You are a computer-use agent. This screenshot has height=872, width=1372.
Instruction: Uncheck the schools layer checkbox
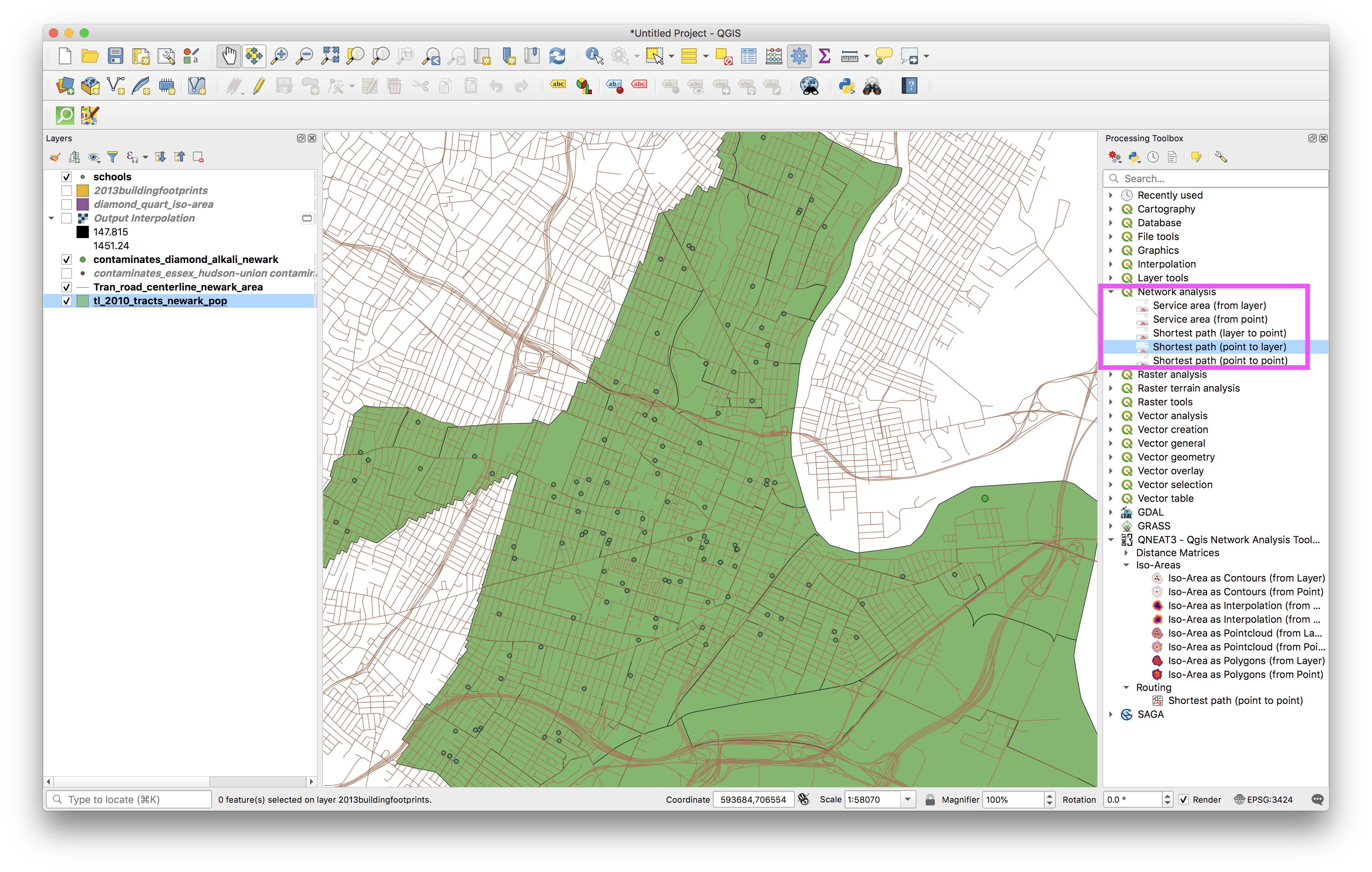(x=67, y=177)
